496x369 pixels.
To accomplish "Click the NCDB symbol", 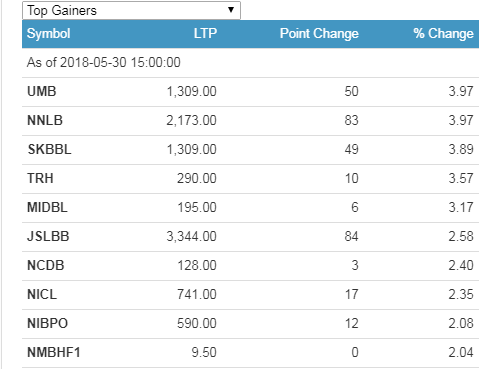I will click(x=45, y=265).
